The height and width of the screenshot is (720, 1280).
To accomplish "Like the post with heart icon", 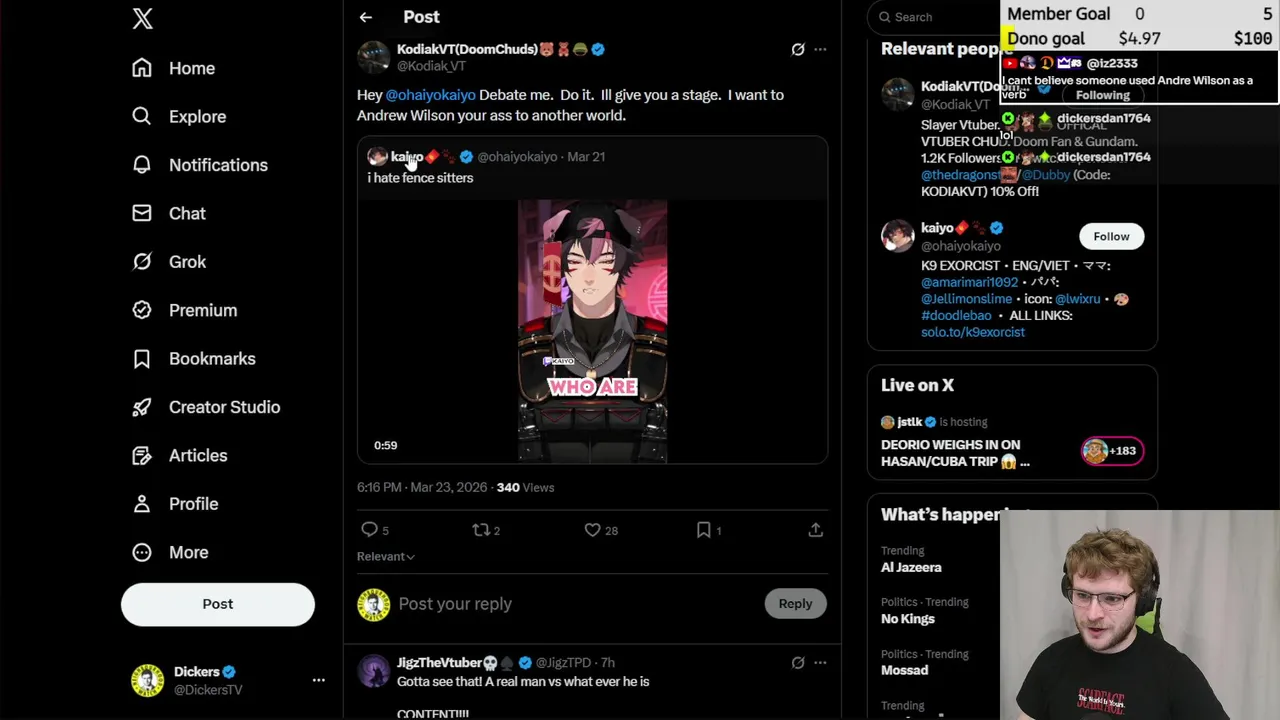I will click(593, 530).
